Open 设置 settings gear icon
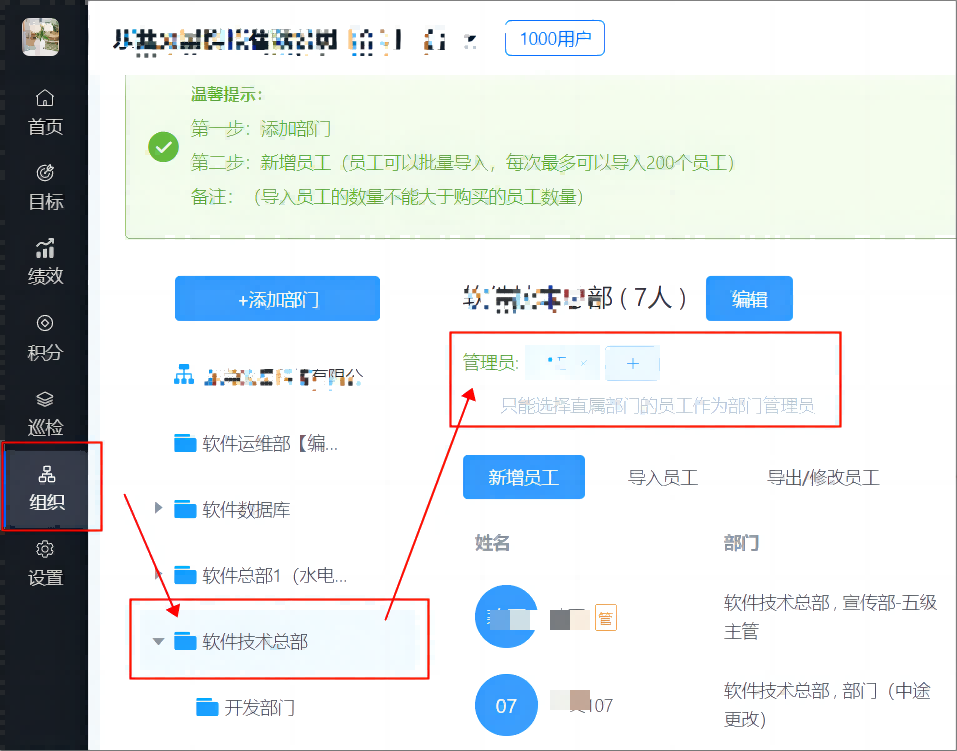This screenshot has height=751, width=957. coord(44,562)
